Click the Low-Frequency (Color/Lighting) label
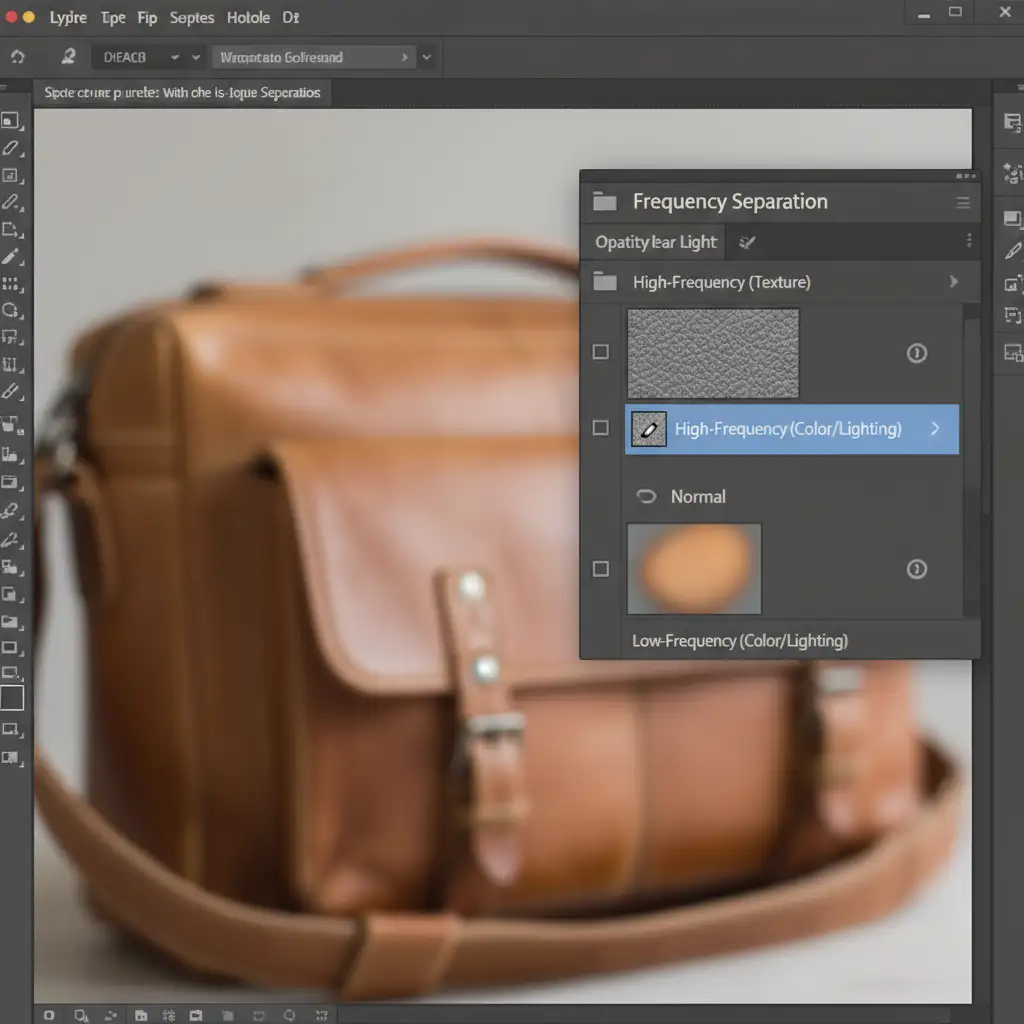1024x1024 pixels. pyautogui.click(x=739, y=640)
